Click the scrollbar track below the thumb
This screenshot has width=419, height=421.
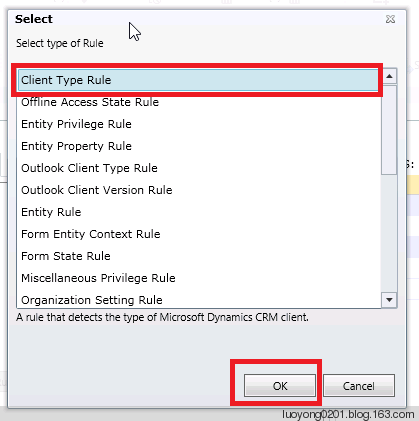[x=389, y=233]
